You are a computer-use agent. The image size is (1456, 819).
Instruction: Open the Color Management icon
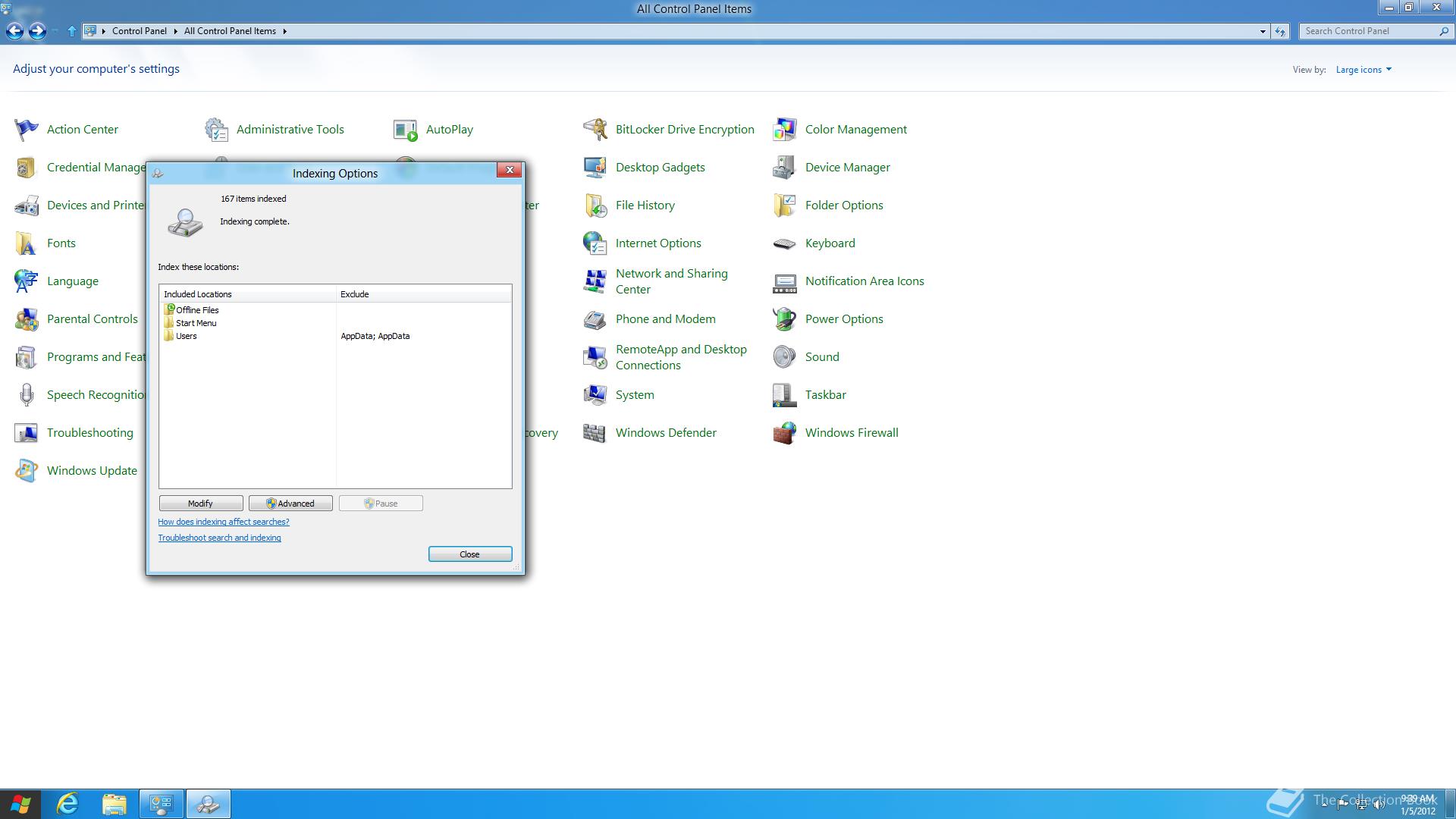[785, 130]
